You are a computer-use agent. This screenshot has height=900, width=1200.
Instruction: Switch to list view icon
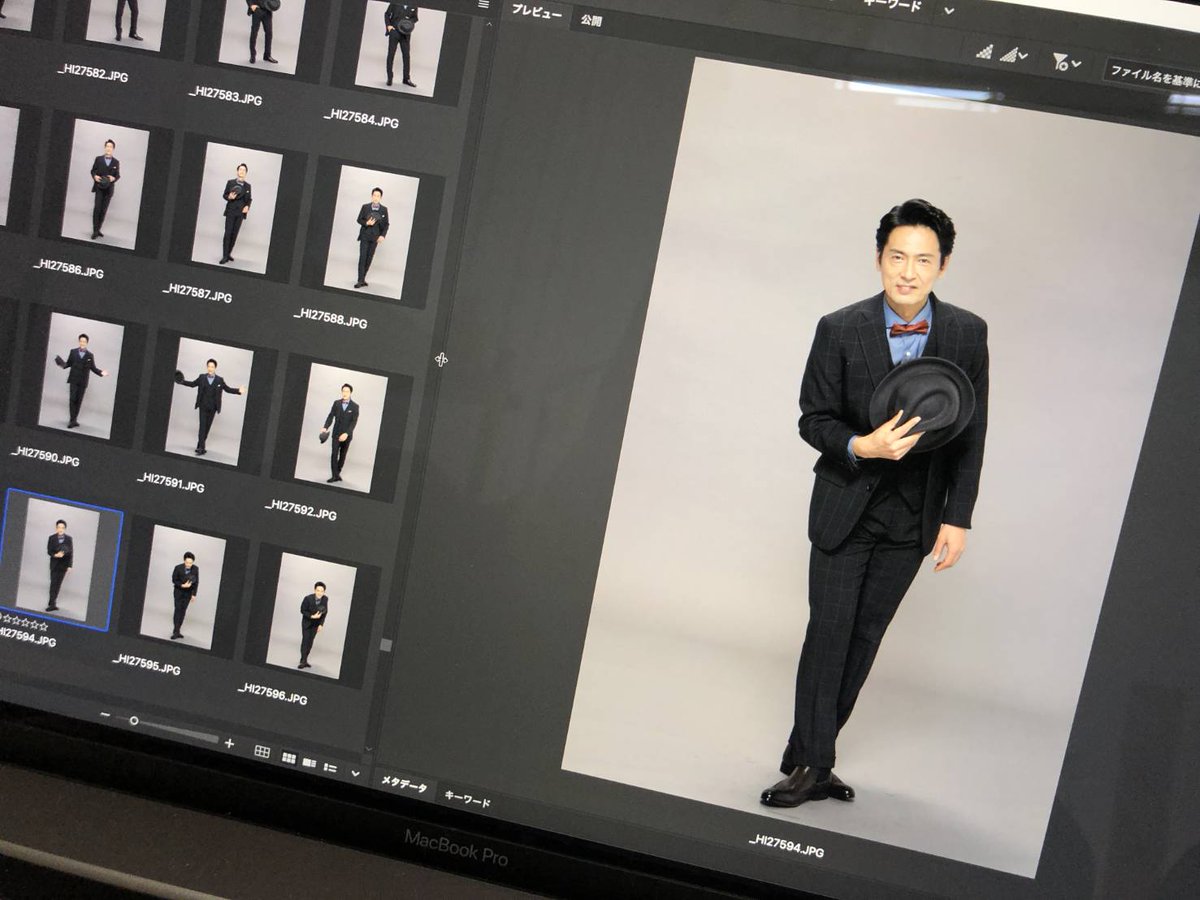[330, 767]
